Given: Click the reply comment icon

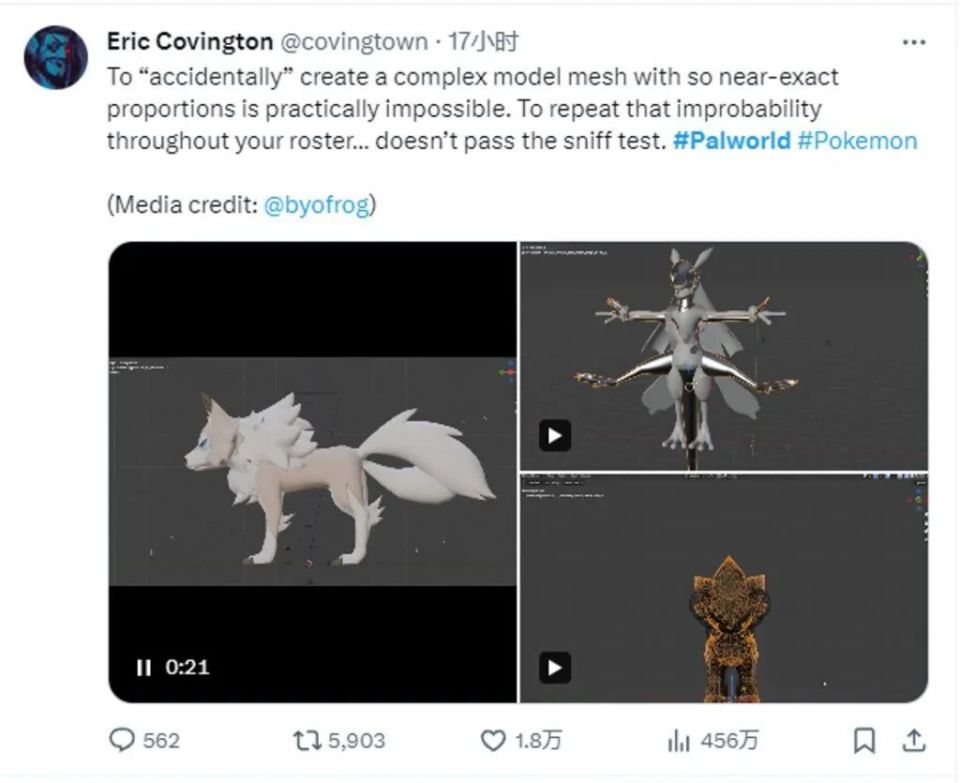Looking at the screenshot, I should coord(122,740).
